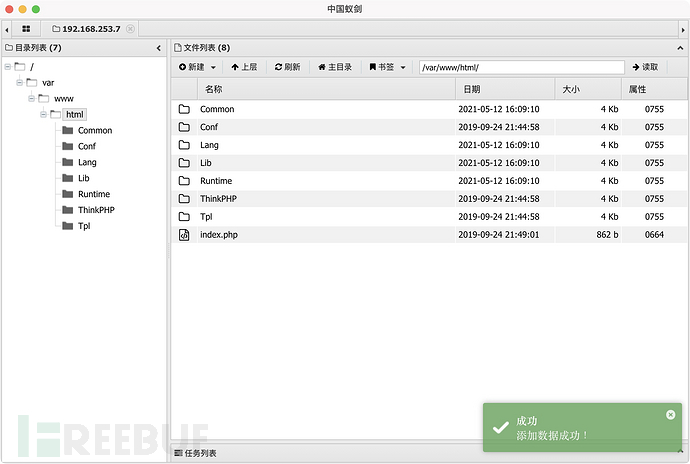Select index.php file name

click(x=219, y=235)
